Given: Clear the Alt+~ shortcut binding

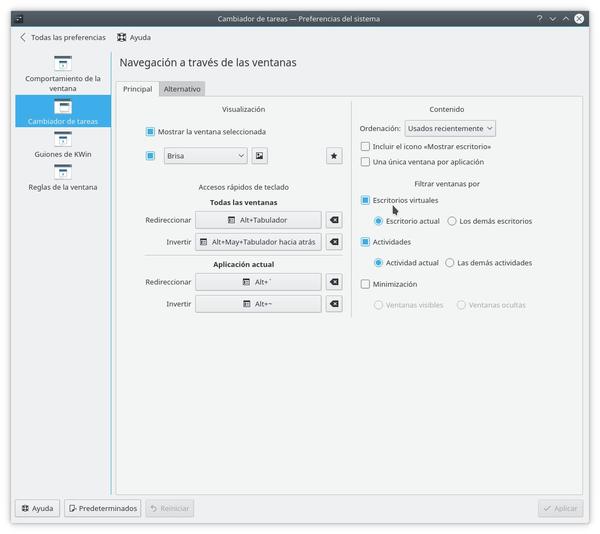Looking at the screenshot, I should (334, 304).
